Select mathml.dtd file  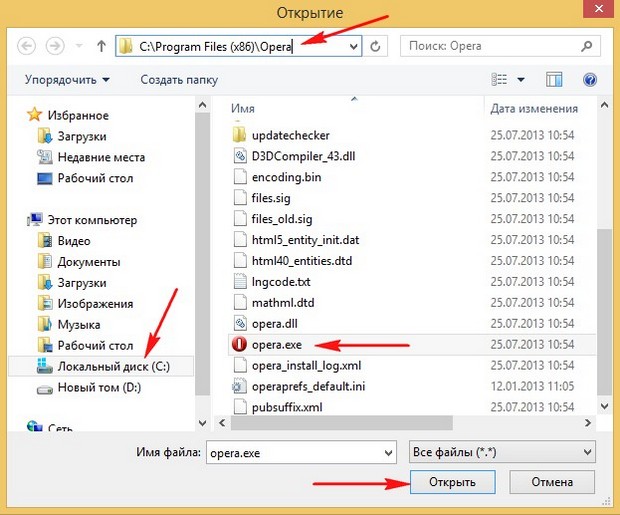[283, 303]
